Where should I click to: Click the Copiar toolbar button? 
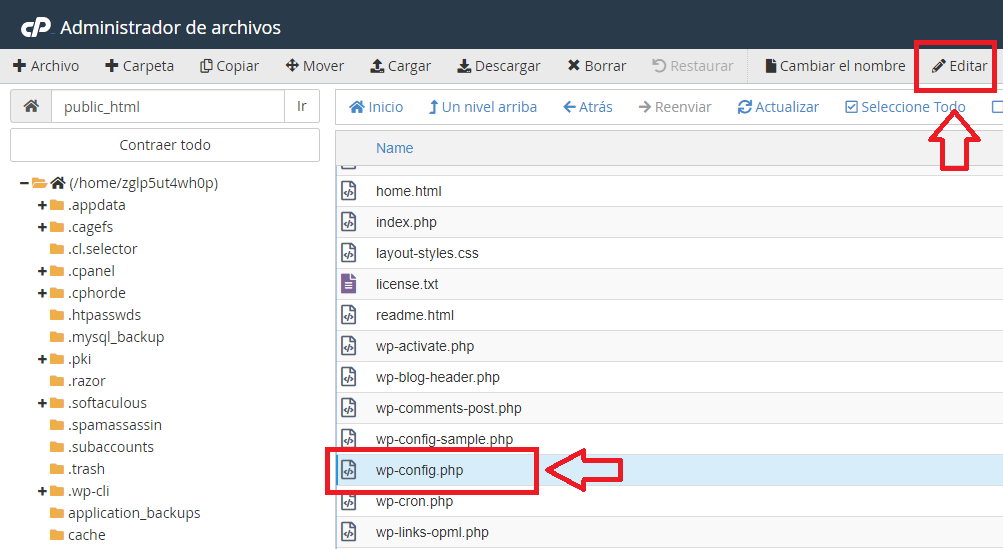click(x=229, y=66)
